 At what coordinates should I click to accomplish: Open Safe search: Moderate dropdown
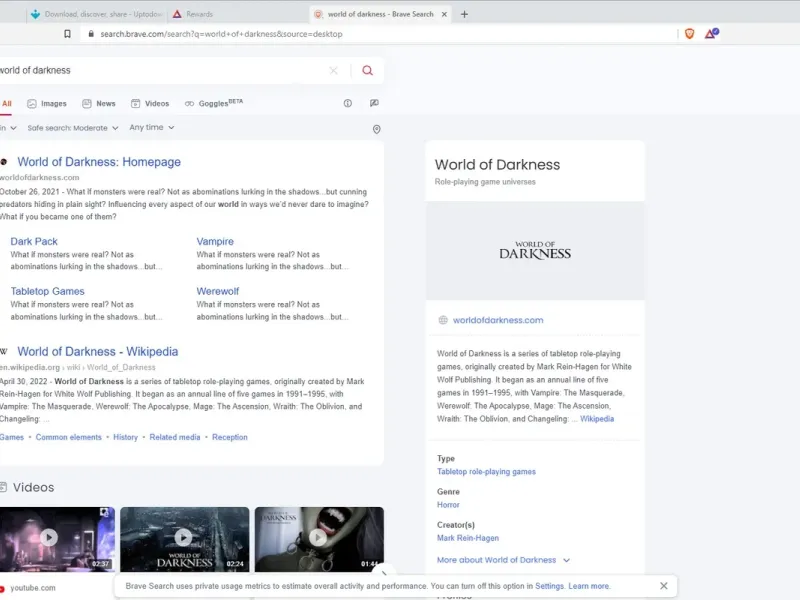72,128
